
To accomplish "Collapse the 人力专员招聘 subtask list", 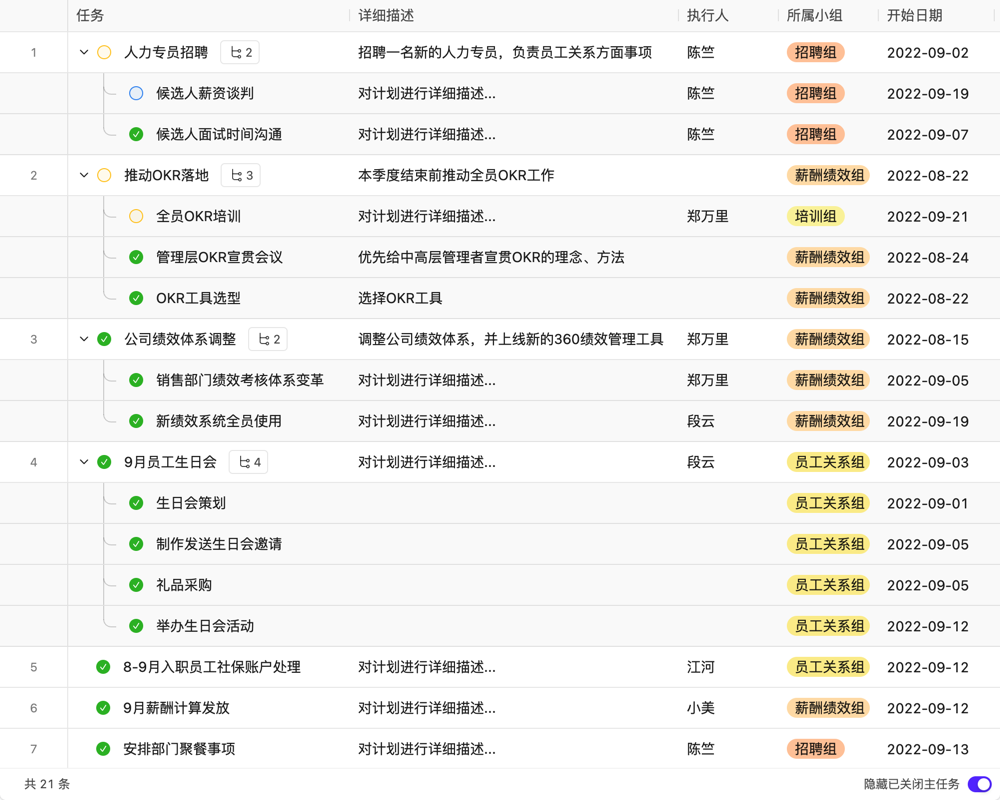I will (84, 52).
